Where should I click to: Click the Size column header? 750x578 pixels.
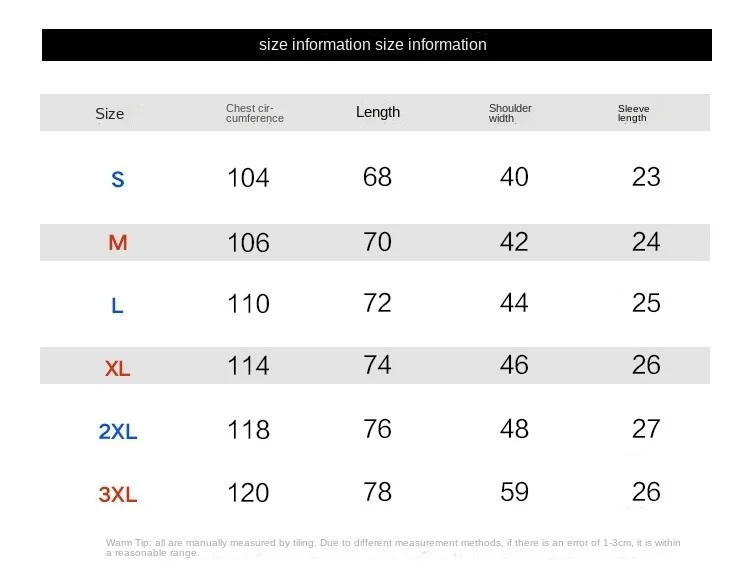click(x=110, y=114)
